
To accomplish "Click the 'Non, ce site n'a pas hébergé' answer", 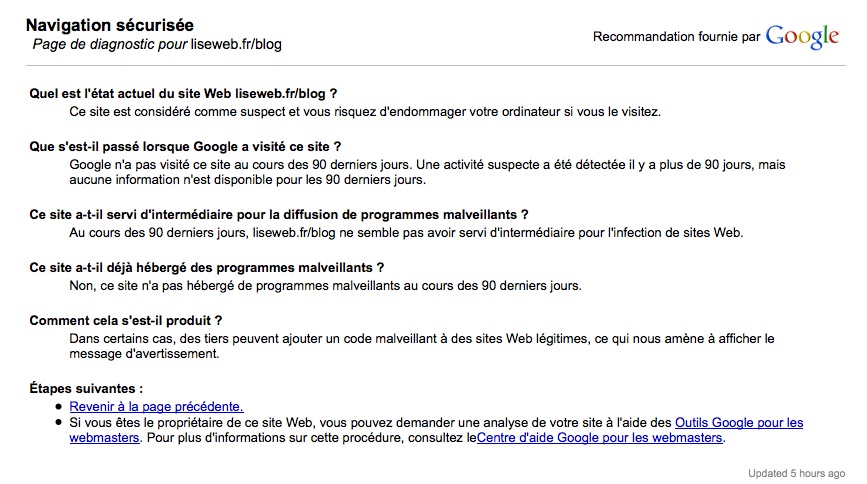I will click(325, 286).
